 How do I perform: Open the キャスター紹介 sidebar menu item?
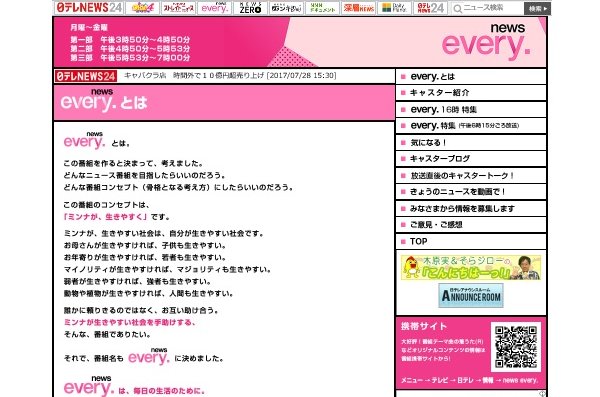(471, 93)
